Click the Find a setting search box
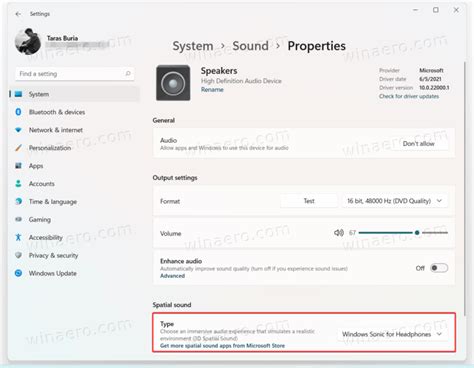 75,74
